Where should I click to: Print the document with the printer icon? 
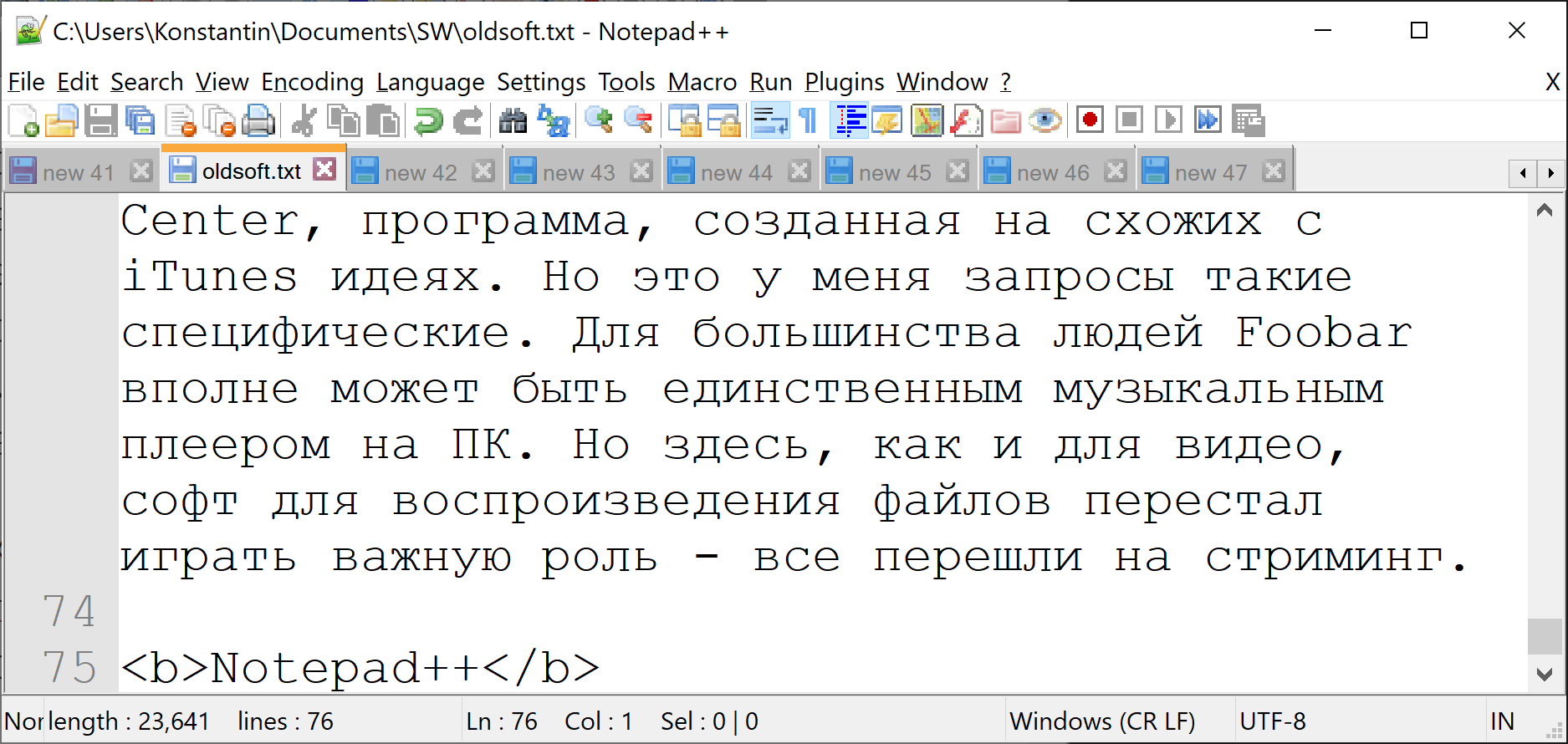tap(258, 121)
